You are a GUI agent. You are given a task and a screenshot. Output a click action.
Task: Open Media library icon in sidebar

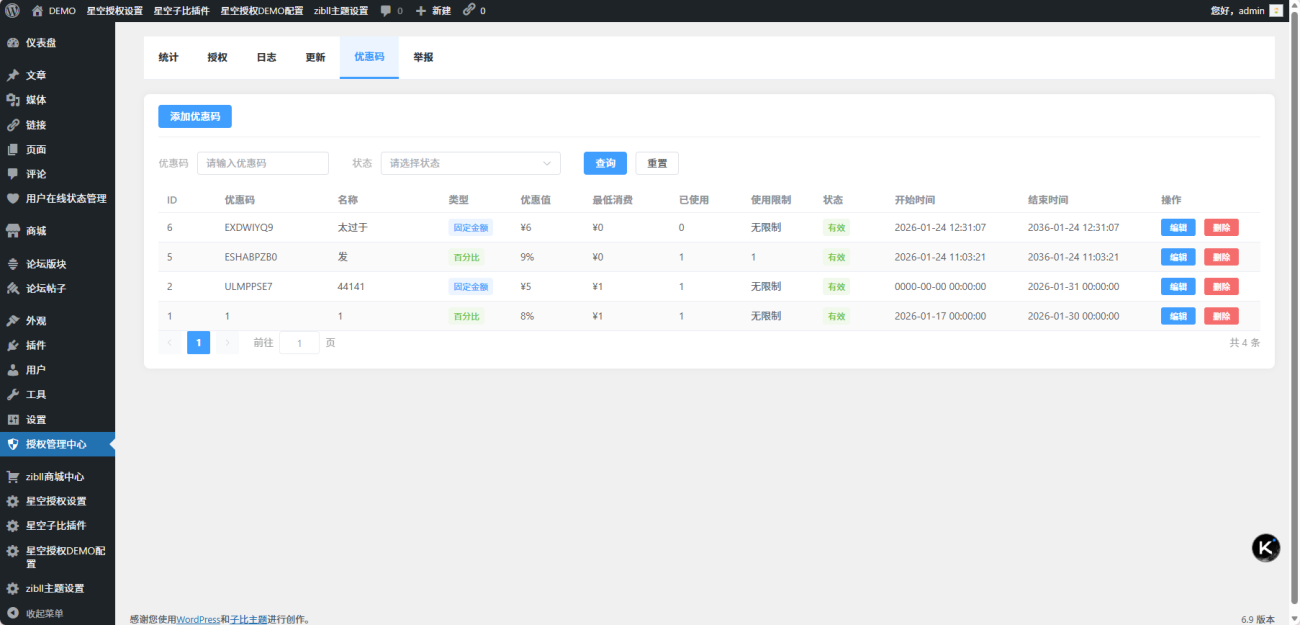pos(13,100)
